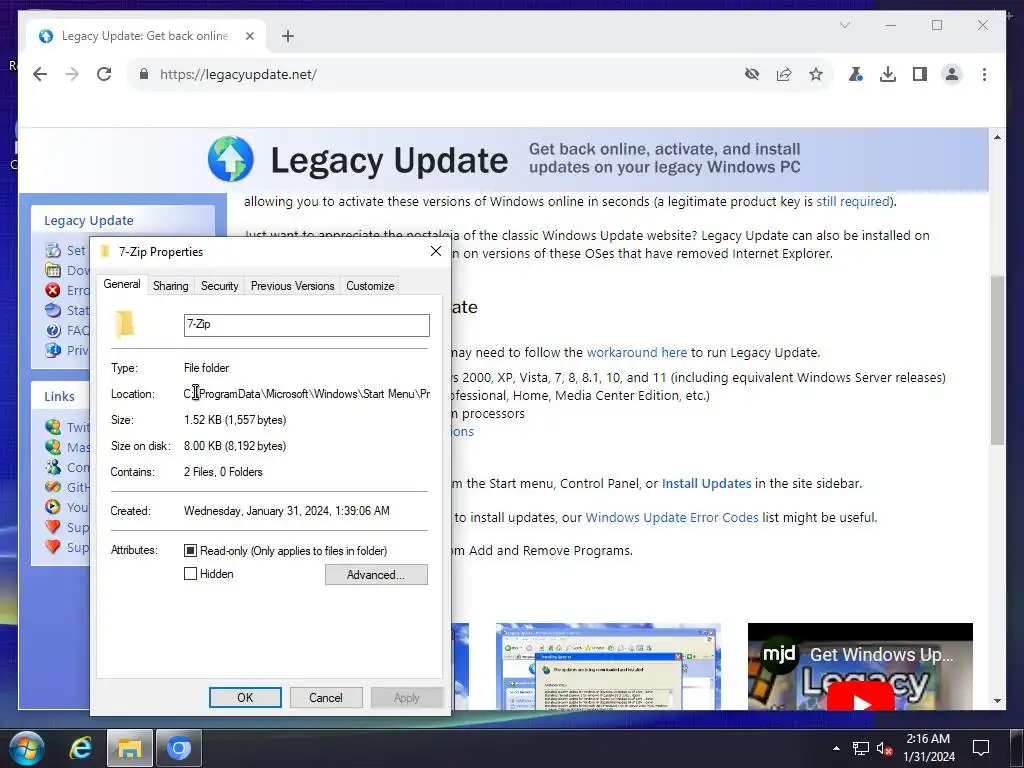Switch to the Security tab
Image resolution: width=1024 pixels, height=768 pixels.
(219, 285)
